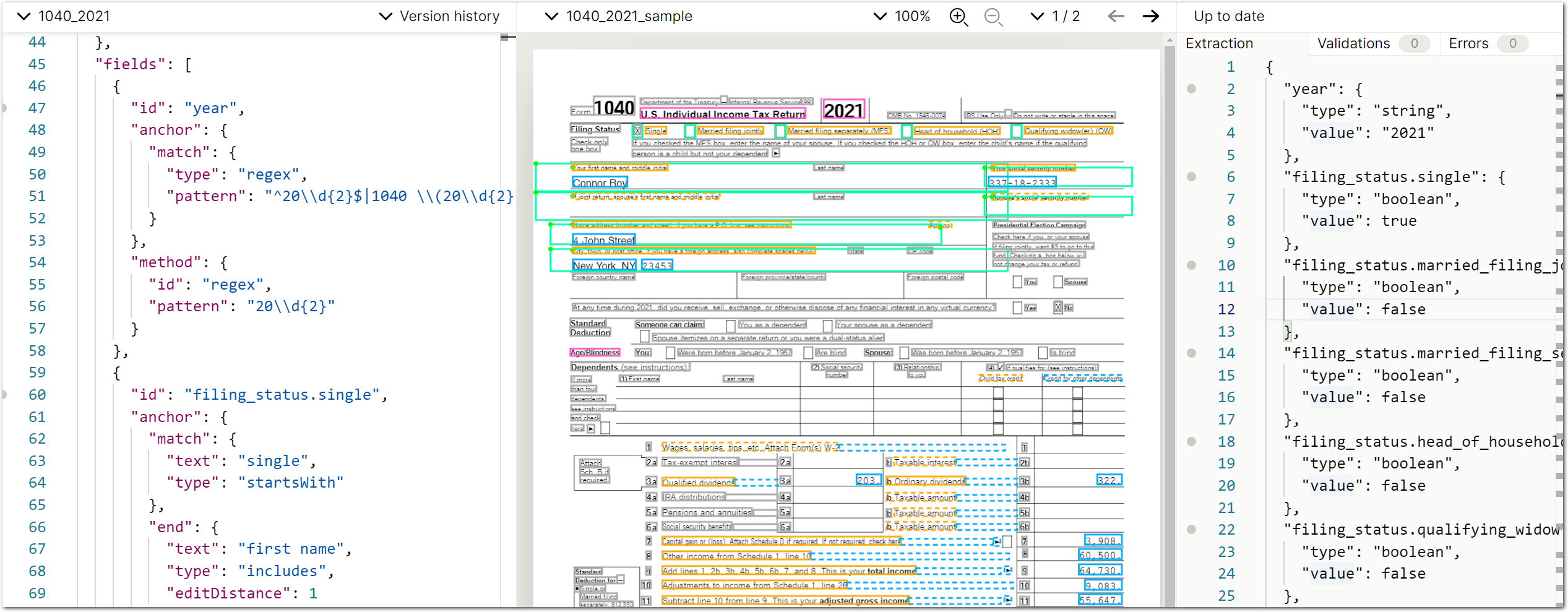Check virtual currency Yes checkbox
The height and width of the screenshot is (612, 1568).
[1017, 308]
